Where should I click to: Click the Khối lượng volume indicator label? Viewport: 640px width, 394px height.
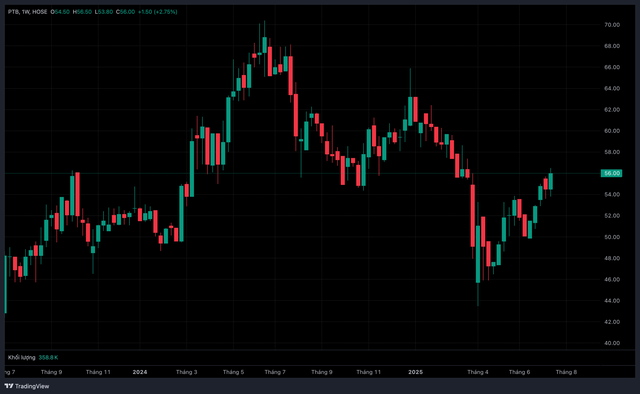click(22, 357)
